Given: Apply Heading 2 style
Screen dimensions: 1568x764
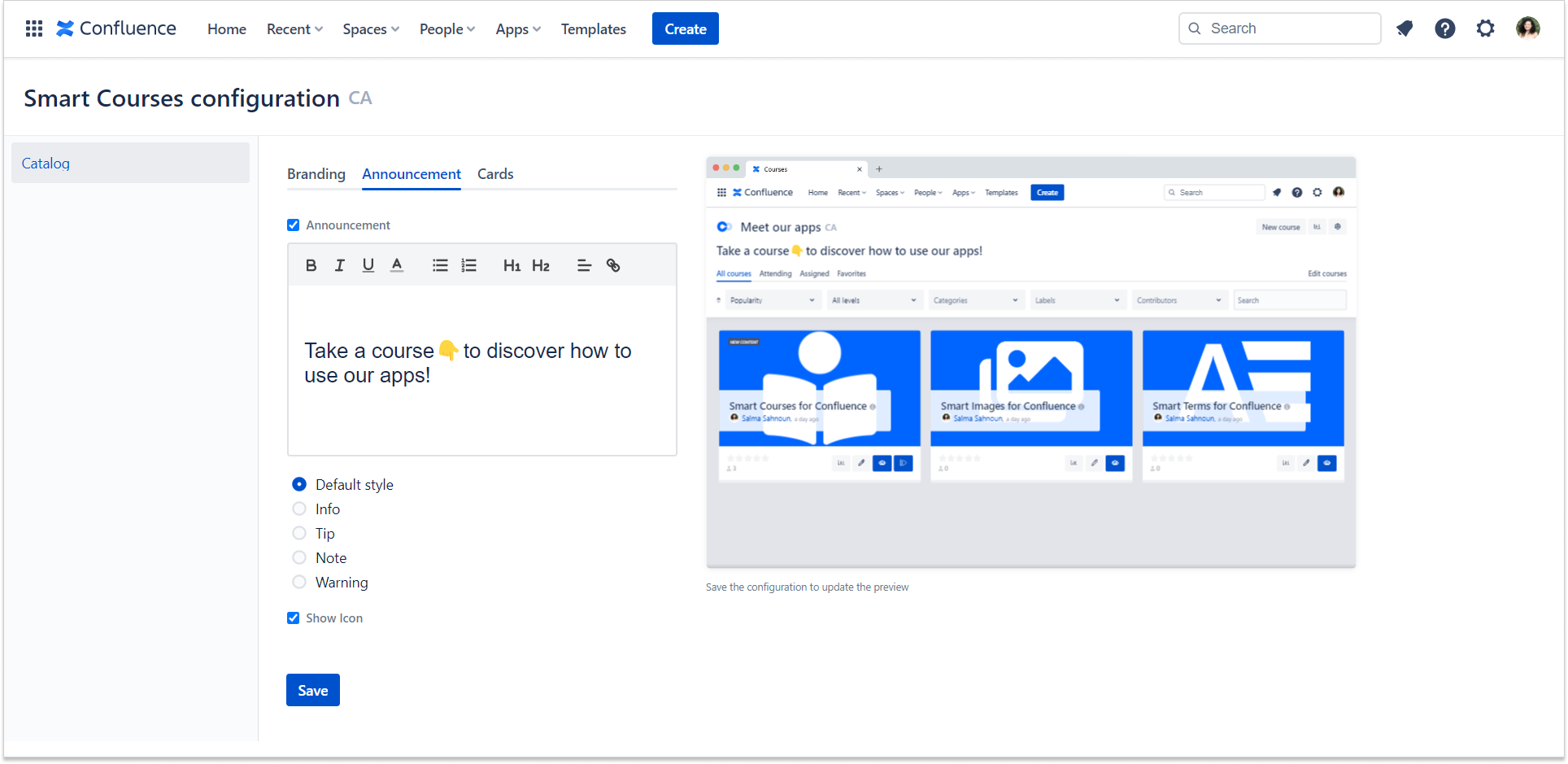Looking at the screenshot, I should pyautogui.click(x=541, y=265).
